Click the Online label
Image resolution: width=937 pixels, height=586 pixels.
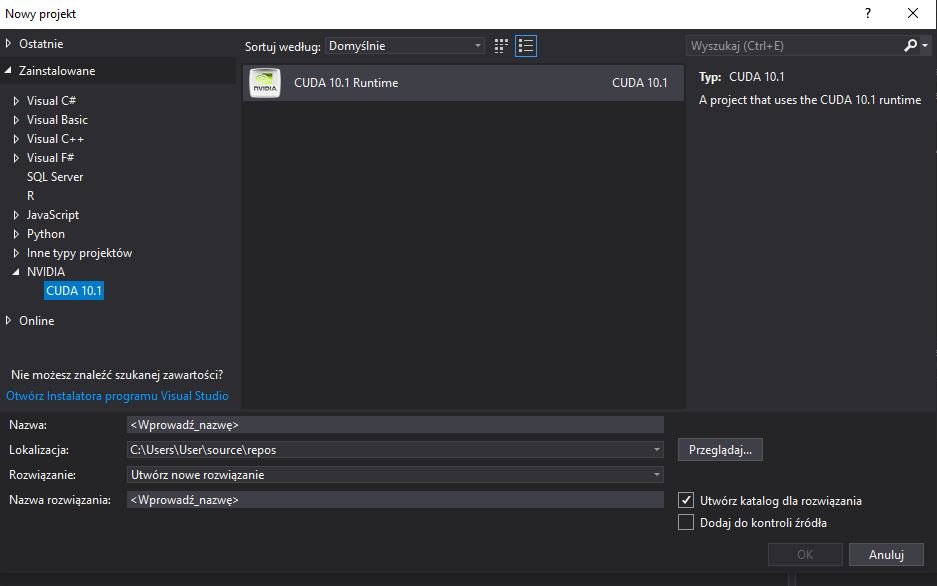(36, 321)
